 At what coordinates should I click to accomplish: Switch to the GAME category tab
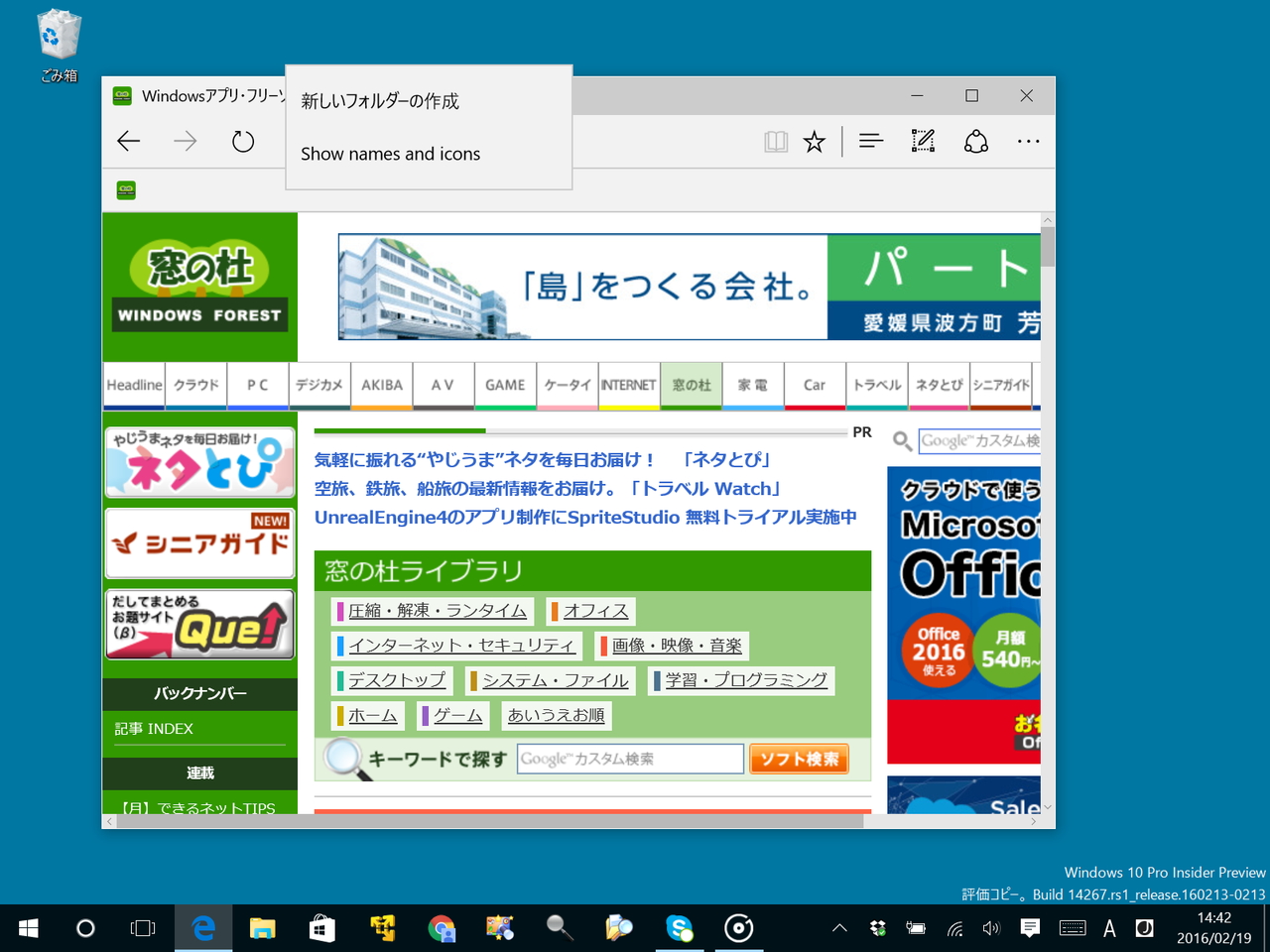click(505, 385)
